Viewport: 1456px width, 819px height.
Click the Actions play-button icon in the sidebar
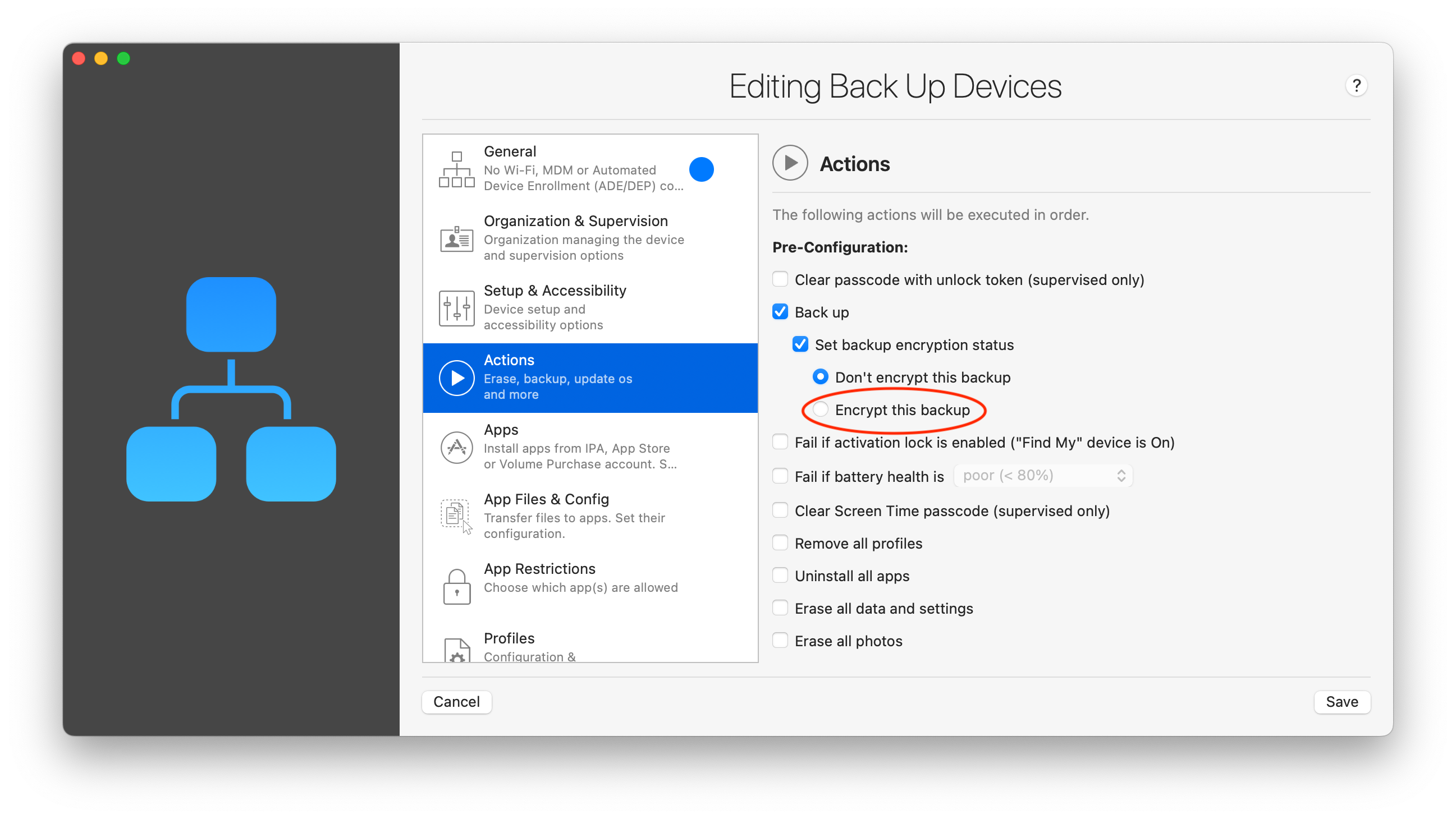click(456, 378)
